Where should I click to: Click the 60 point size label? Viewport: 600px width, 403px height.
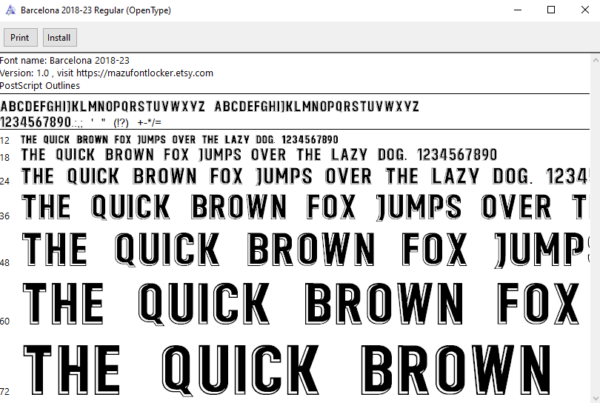click(5, 321)
